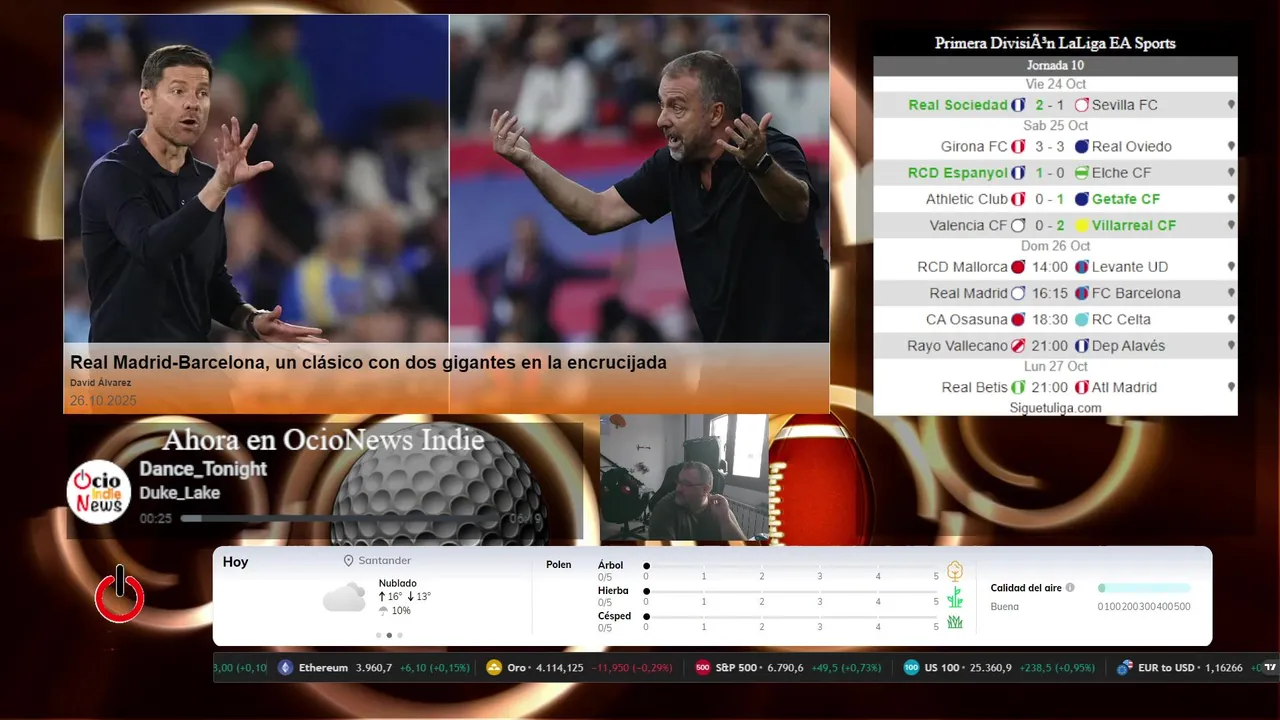Click the S&P 500 red badge icon
The height and width of the screenshot is (720, 1280).
[x=703, y=668]
